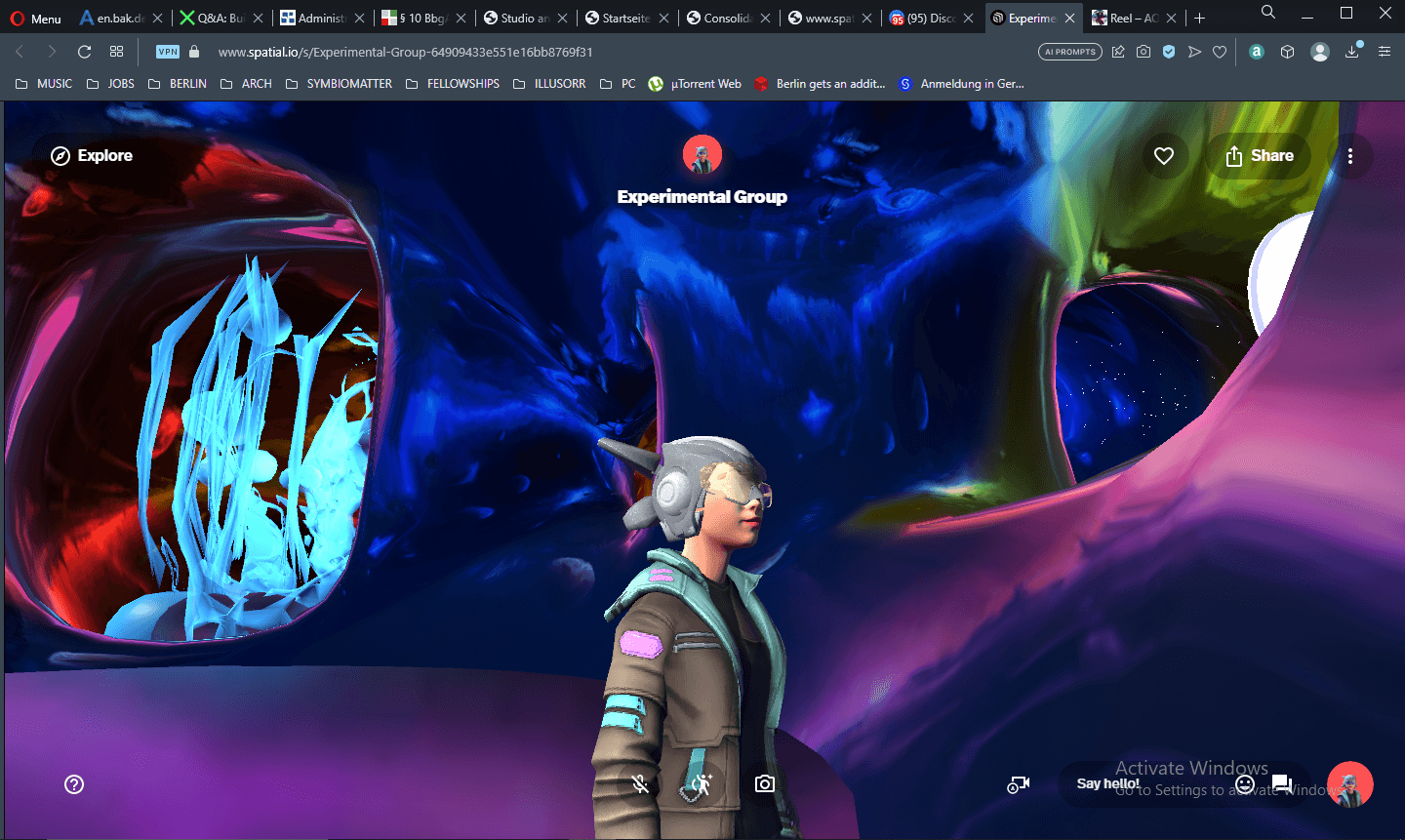Open the Easy Setup sliders icon
The image size is (1405, 840).
point(1384,52)
